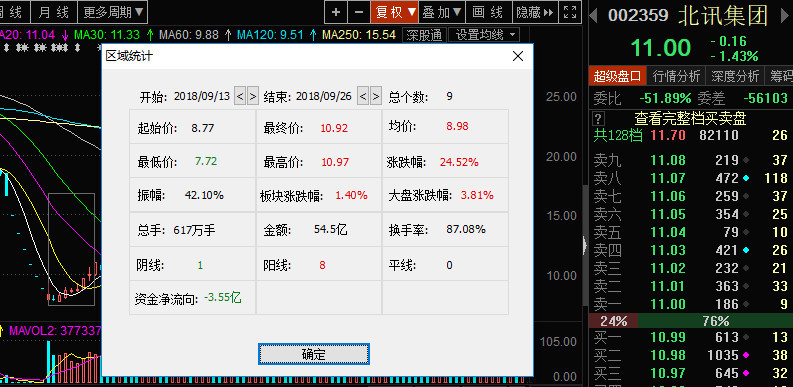The height and width of the screenshot is (387, 793).
Task: Open the 复权 dropdown
Action: pos(394,12)
